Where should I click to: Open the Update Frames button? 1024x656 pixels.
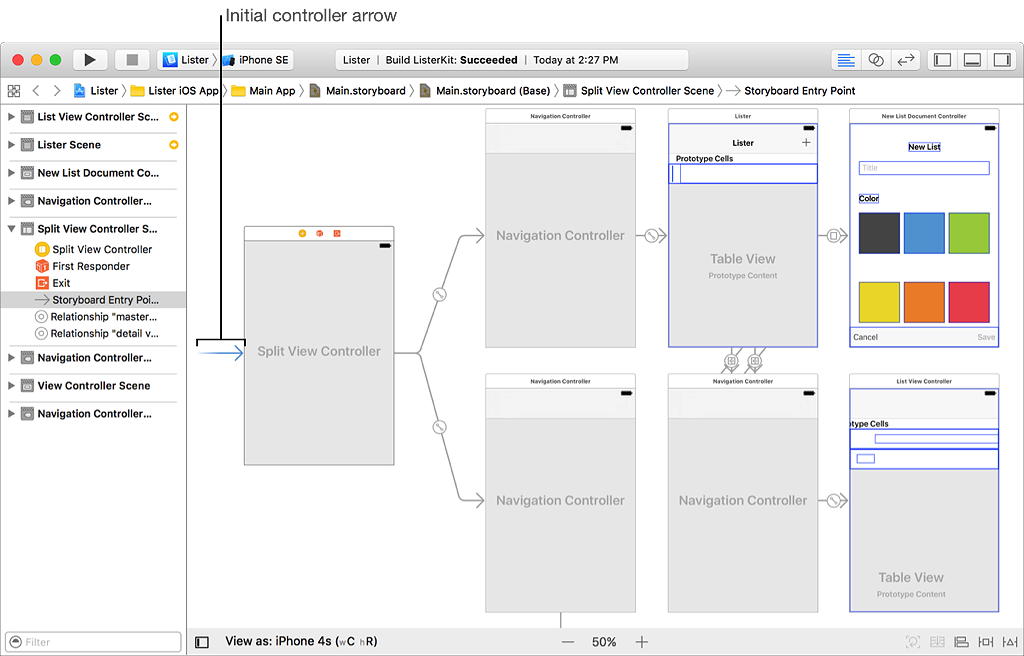913,642
